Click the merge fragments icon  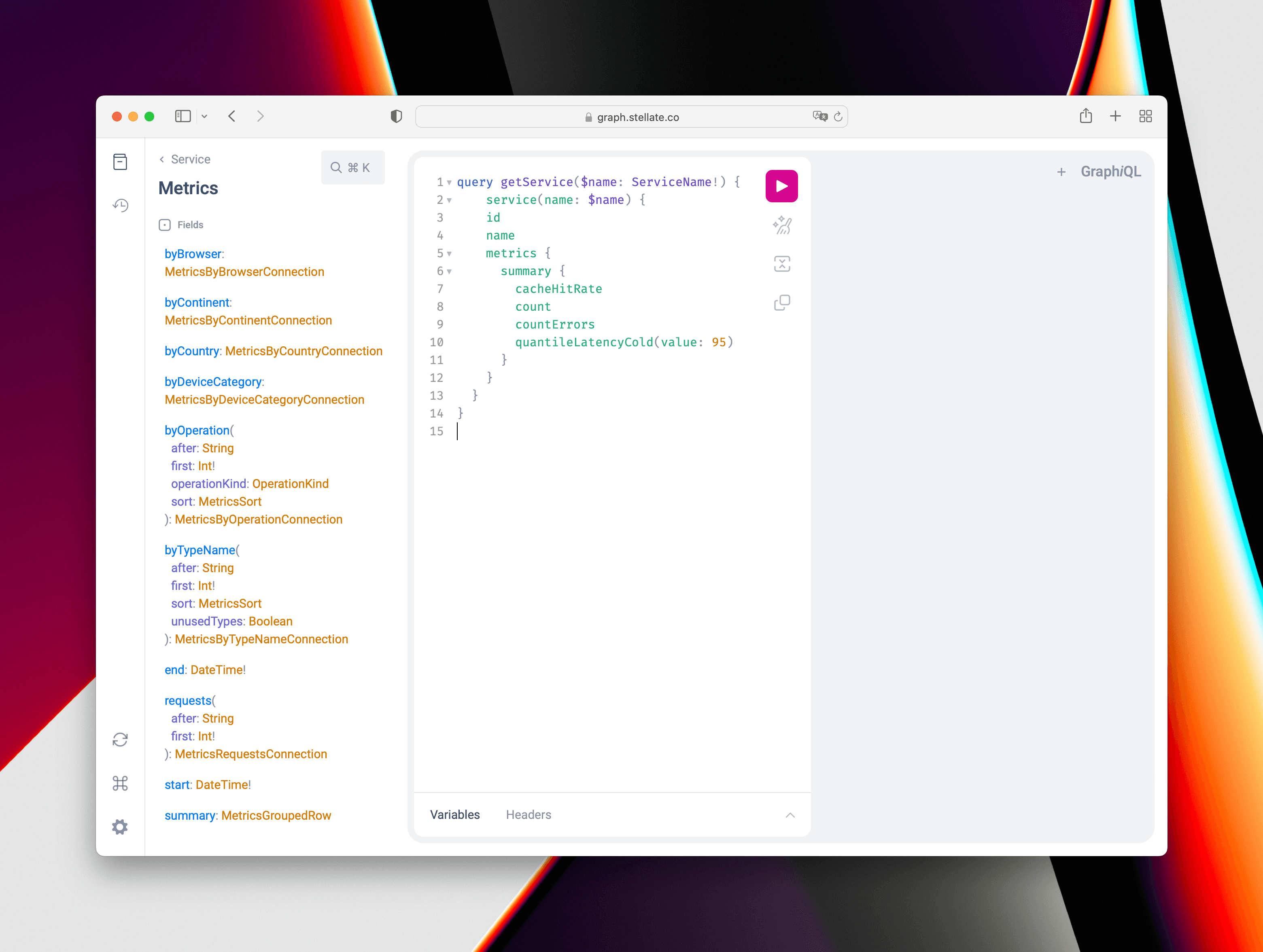point(782,264)
